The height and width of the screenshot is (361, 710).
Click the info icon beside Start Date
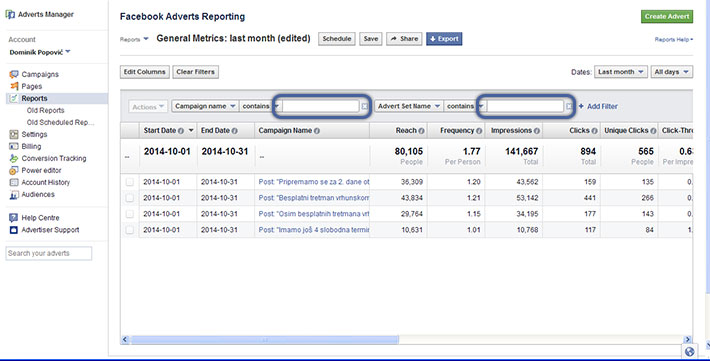181,131
